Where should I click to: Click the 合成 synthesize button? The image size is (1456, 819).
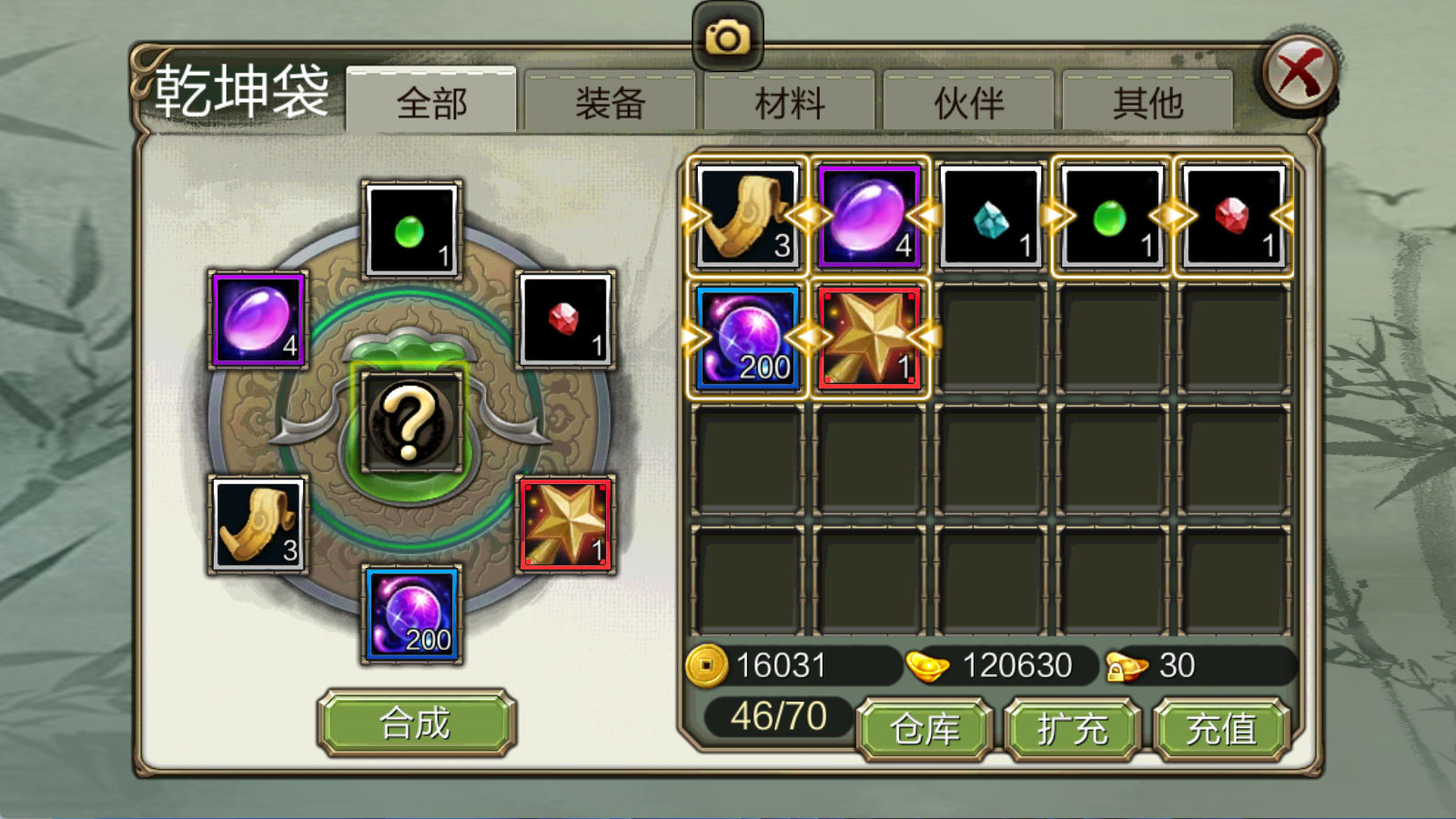point(417,723)
